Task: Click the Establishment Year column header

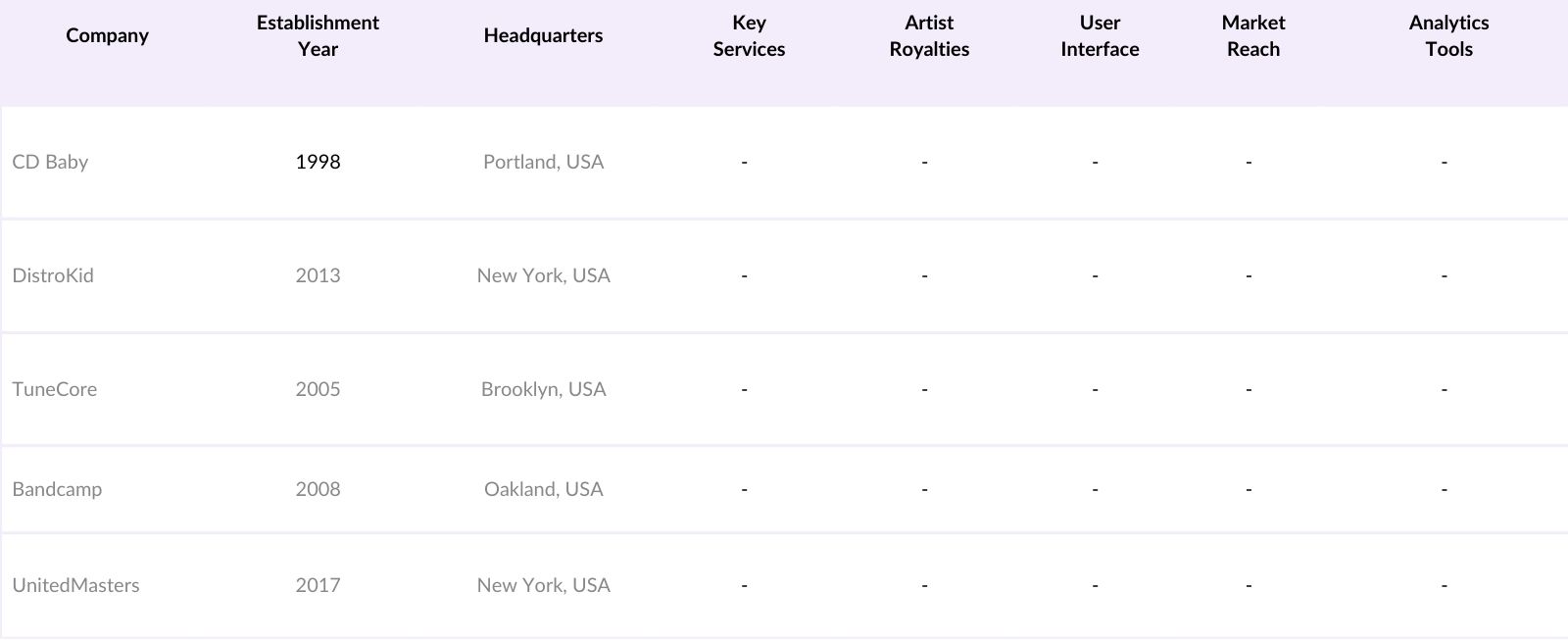Action: (318, 36)
